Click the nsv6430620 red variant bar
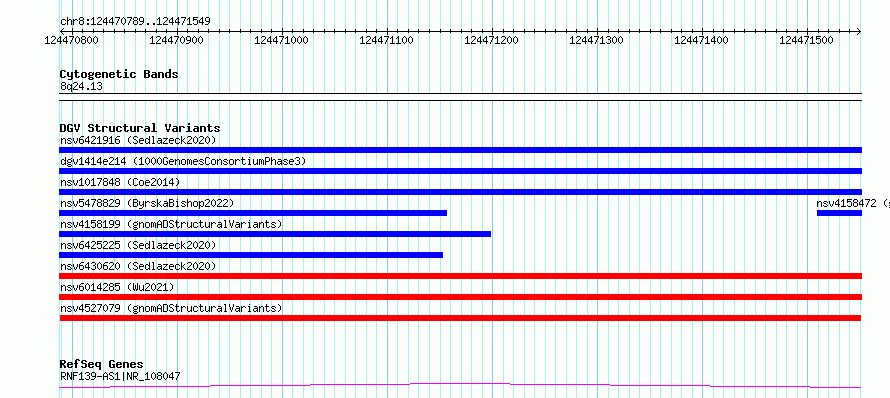 (460, 276)
